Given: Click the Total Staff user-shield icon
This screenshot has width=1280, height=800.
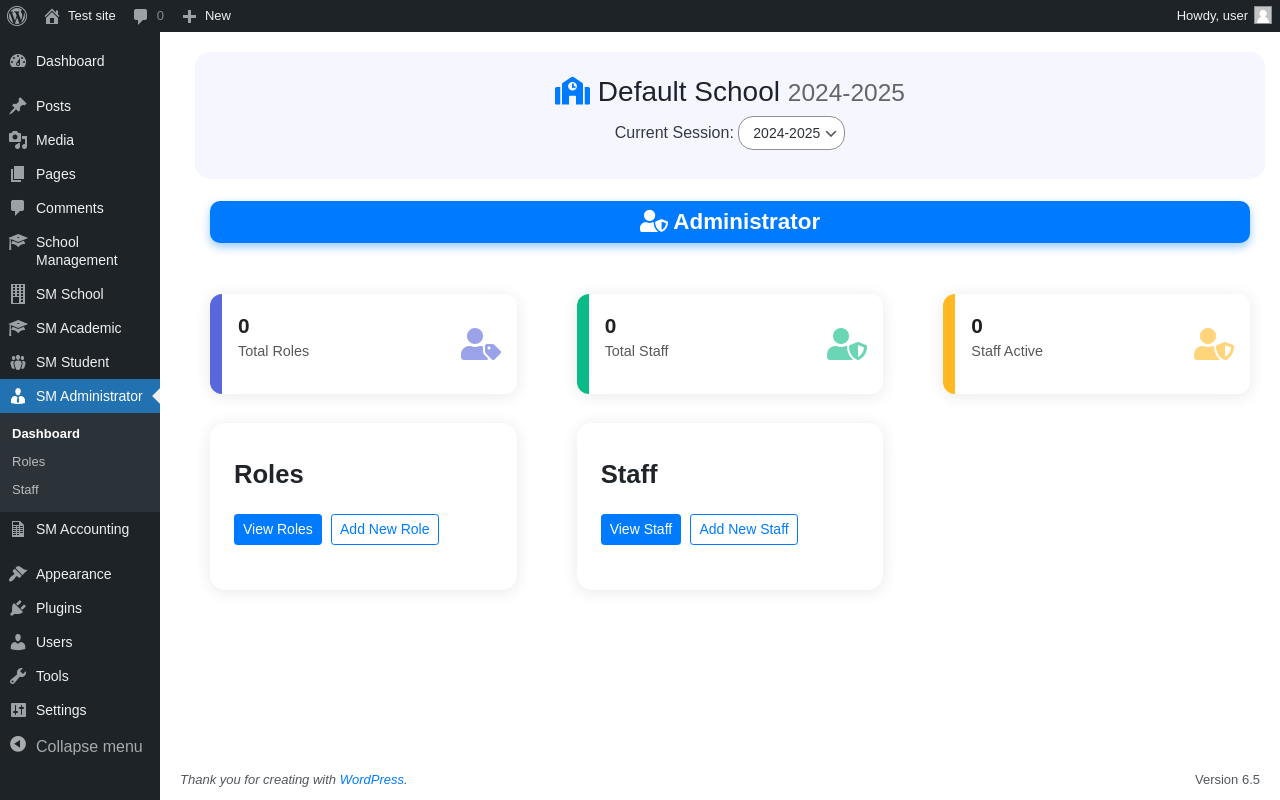Looking at the screenshot, I should click(x=847, y=344).
